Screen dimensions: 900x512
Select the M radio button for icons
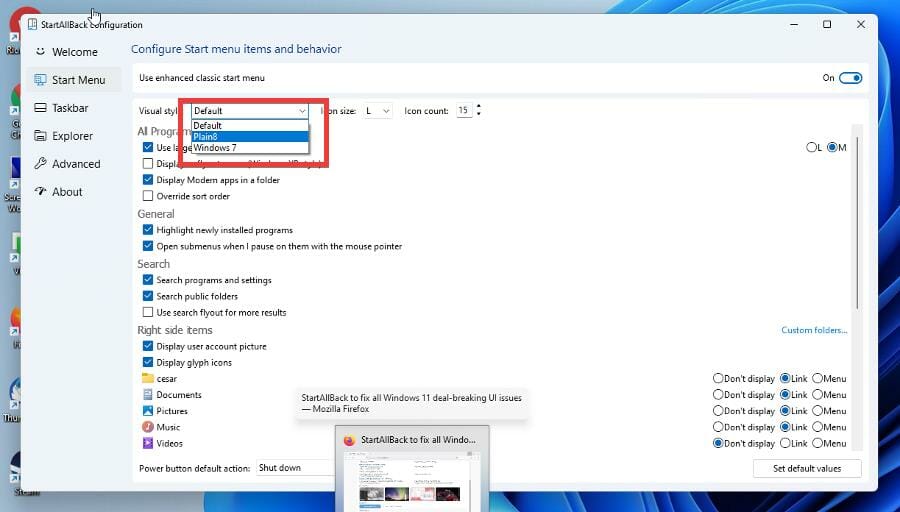tap(832, 148)
